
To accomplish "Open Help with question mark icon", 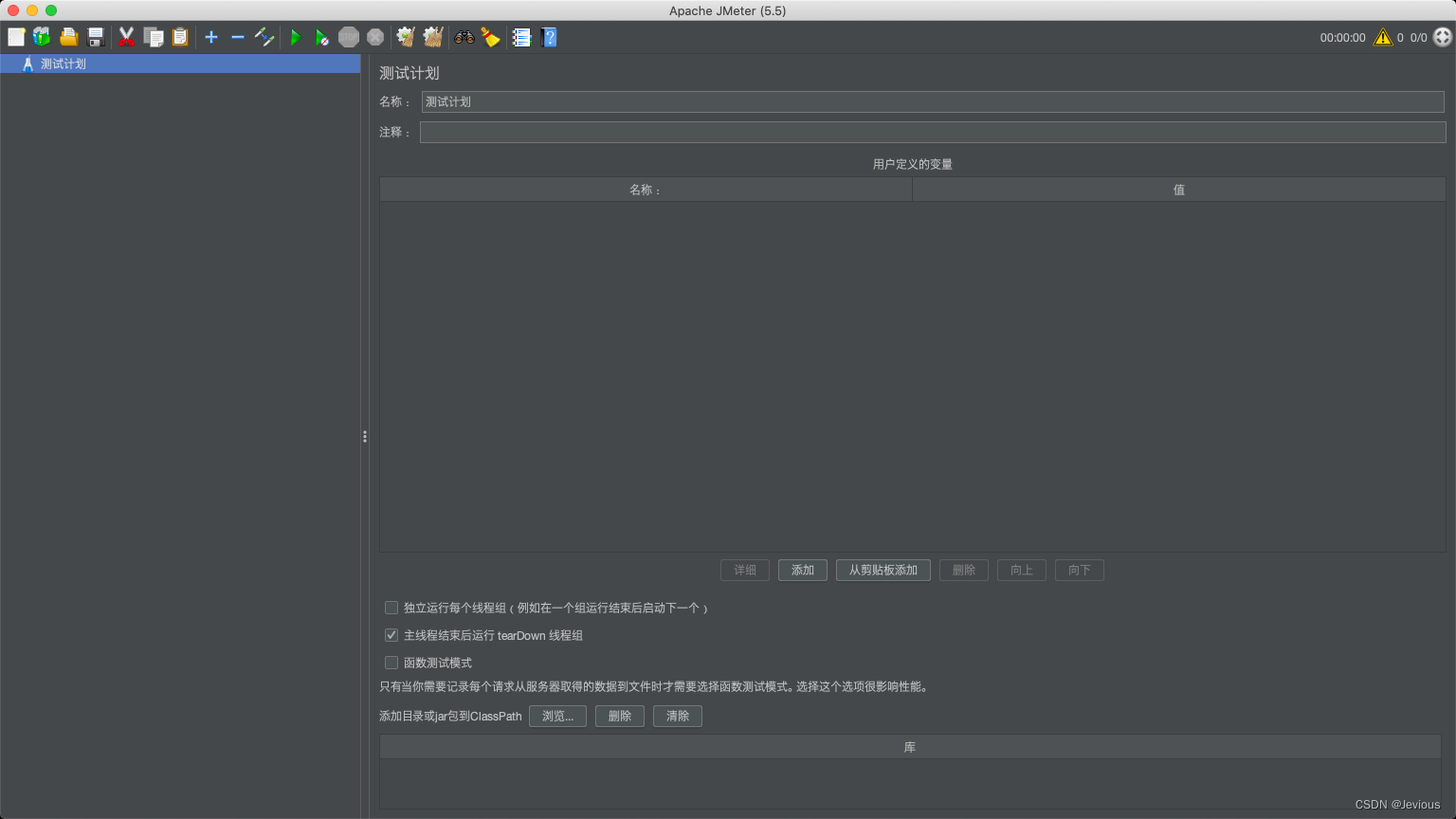I will coord(549,37).
